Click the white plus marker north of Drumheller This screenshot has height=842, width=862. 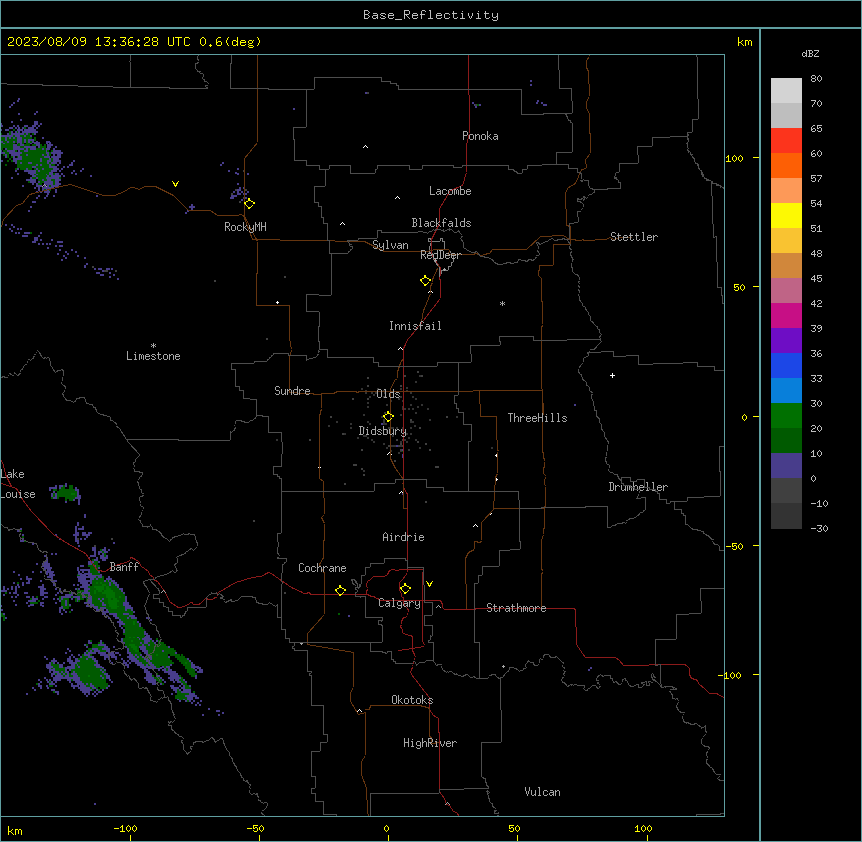point(612,375)
